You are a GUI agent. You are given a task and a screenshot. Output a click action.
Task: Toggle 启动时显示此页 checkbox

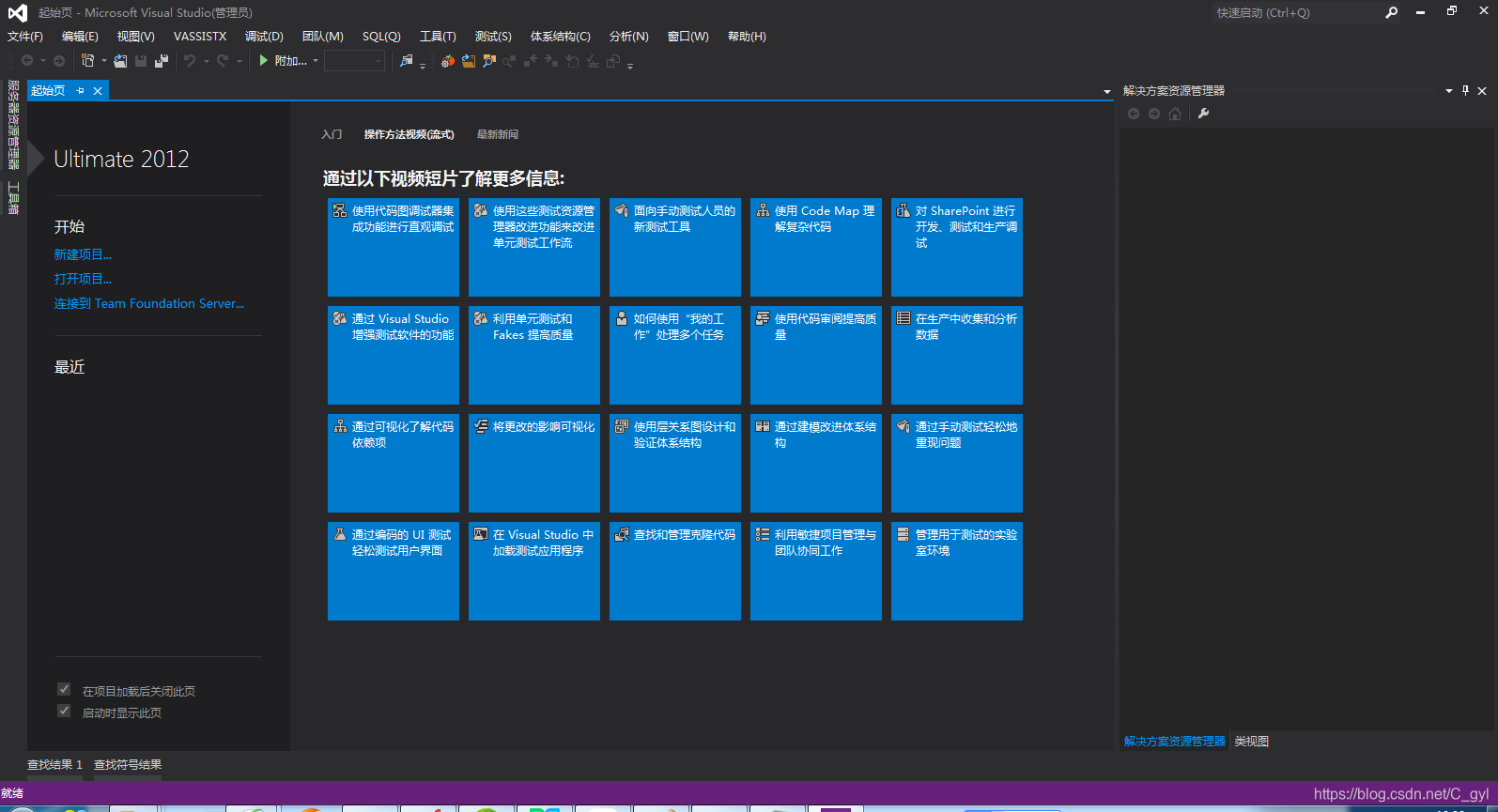pyautogui.click(x=64, y=712)
